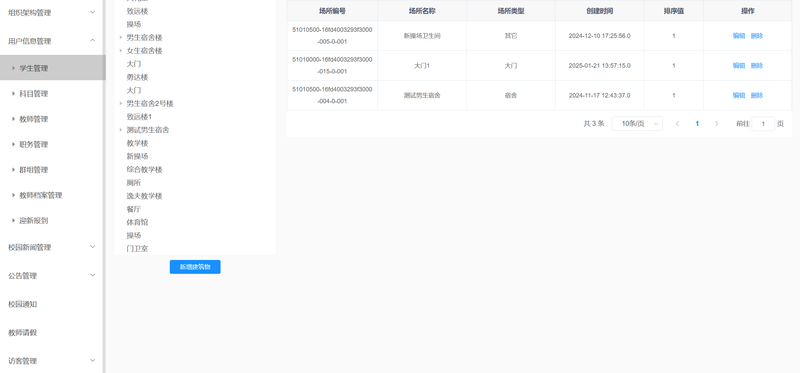Viewport: 800px width, 373px height.
Task: Select 勇达楼 in the building tree
Action: 137,77
